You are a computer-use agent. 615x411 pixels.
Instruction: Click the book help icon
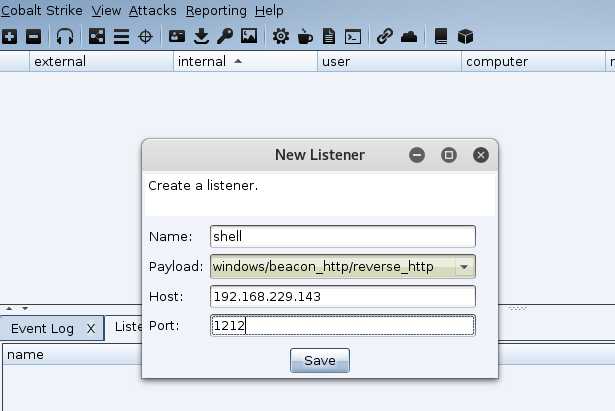441,36
